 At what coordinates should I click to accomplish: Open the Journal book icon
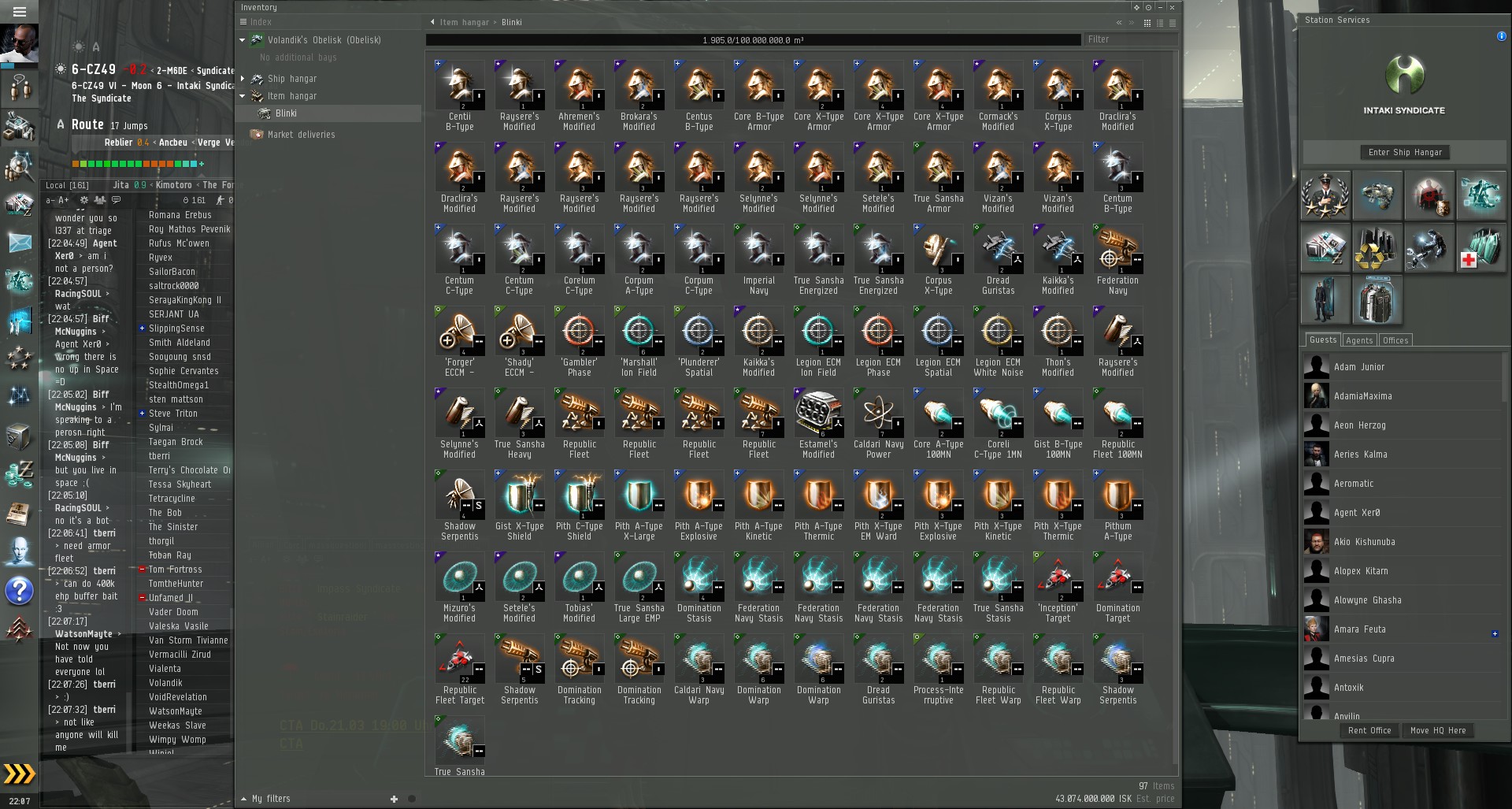(x=19, y=513)
